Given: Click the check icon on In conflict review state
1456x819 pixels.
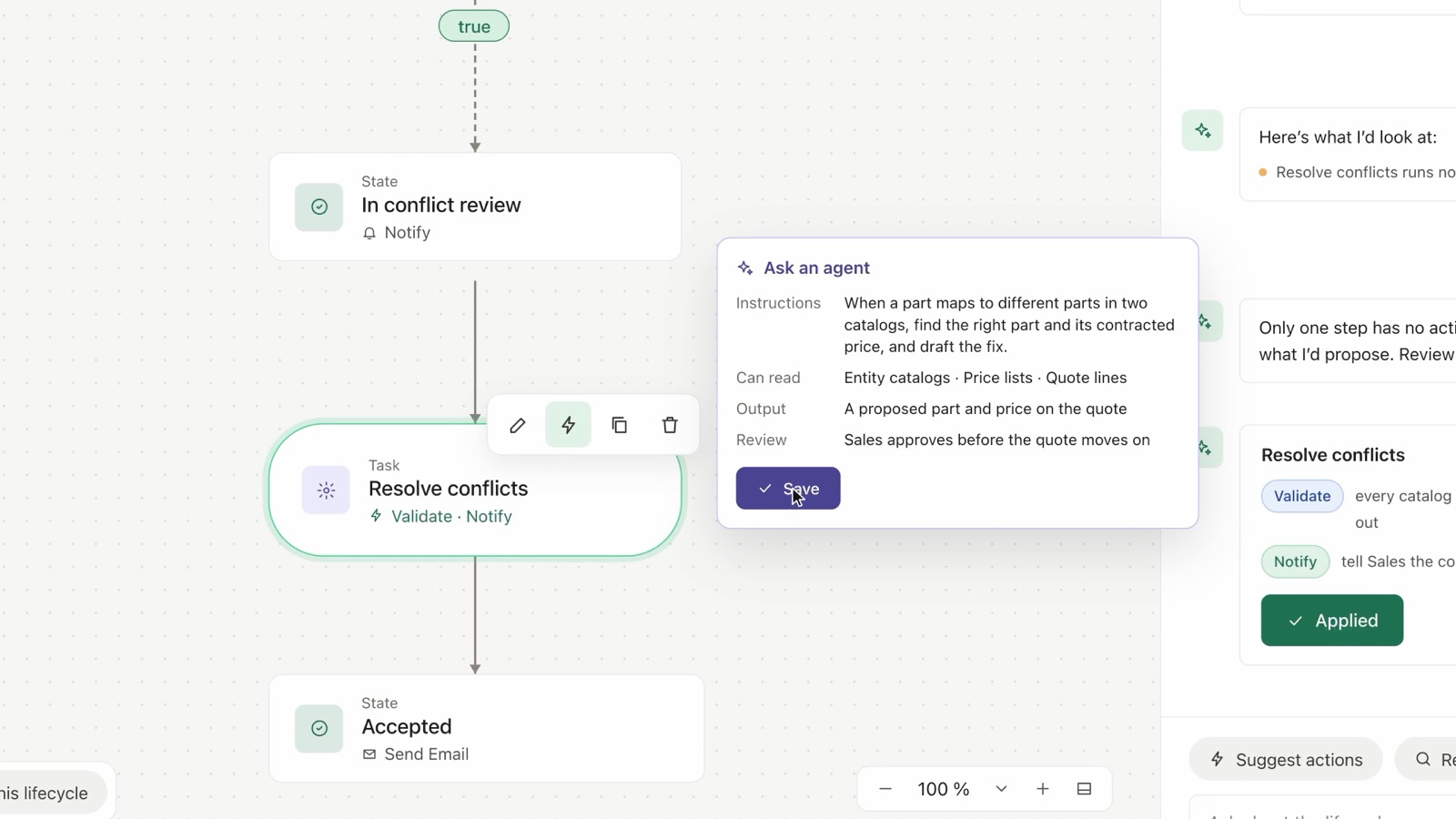Looking at the screenshot, I should [318, 207].
